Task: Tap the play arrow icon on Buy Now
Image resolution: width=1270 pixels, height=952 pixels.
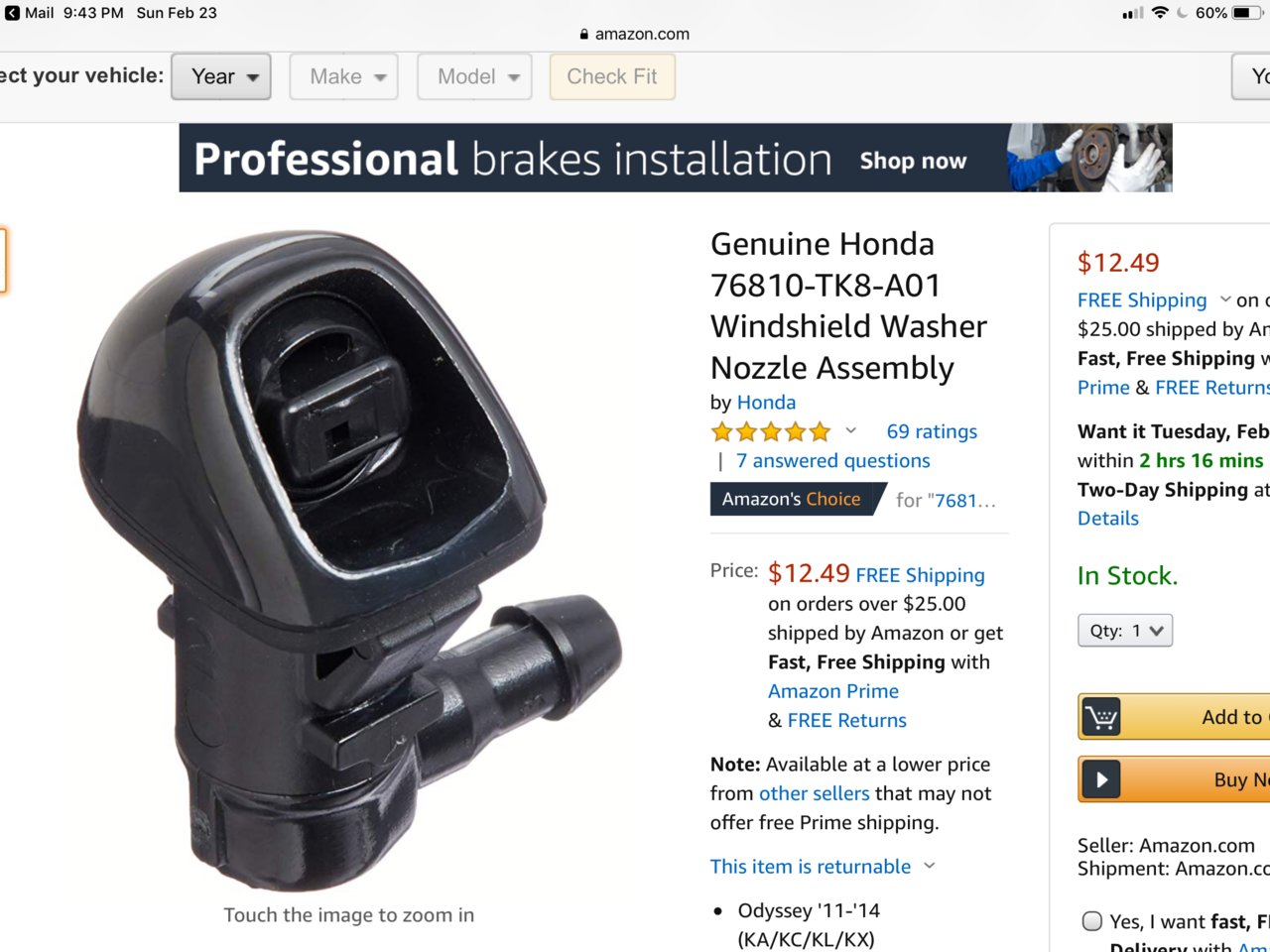Action: coord(1101,779)
